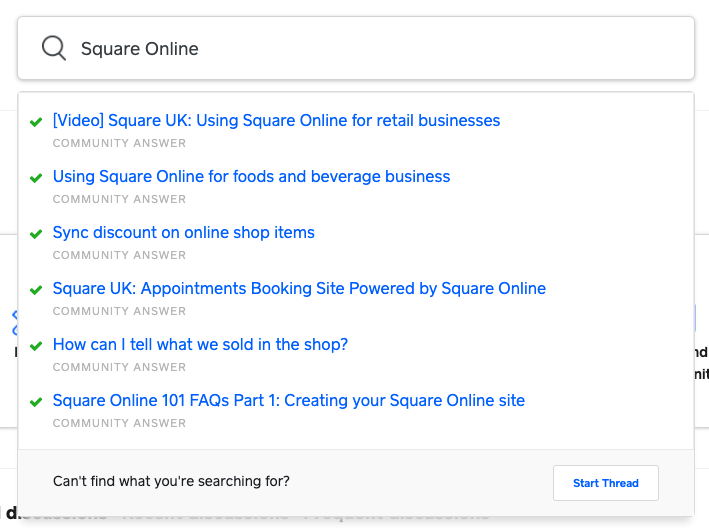The height and width of the screenshot is (528, 709).
Task: Click checkmark next to Square Online 101 FAQs
Action: click(37, 402)
